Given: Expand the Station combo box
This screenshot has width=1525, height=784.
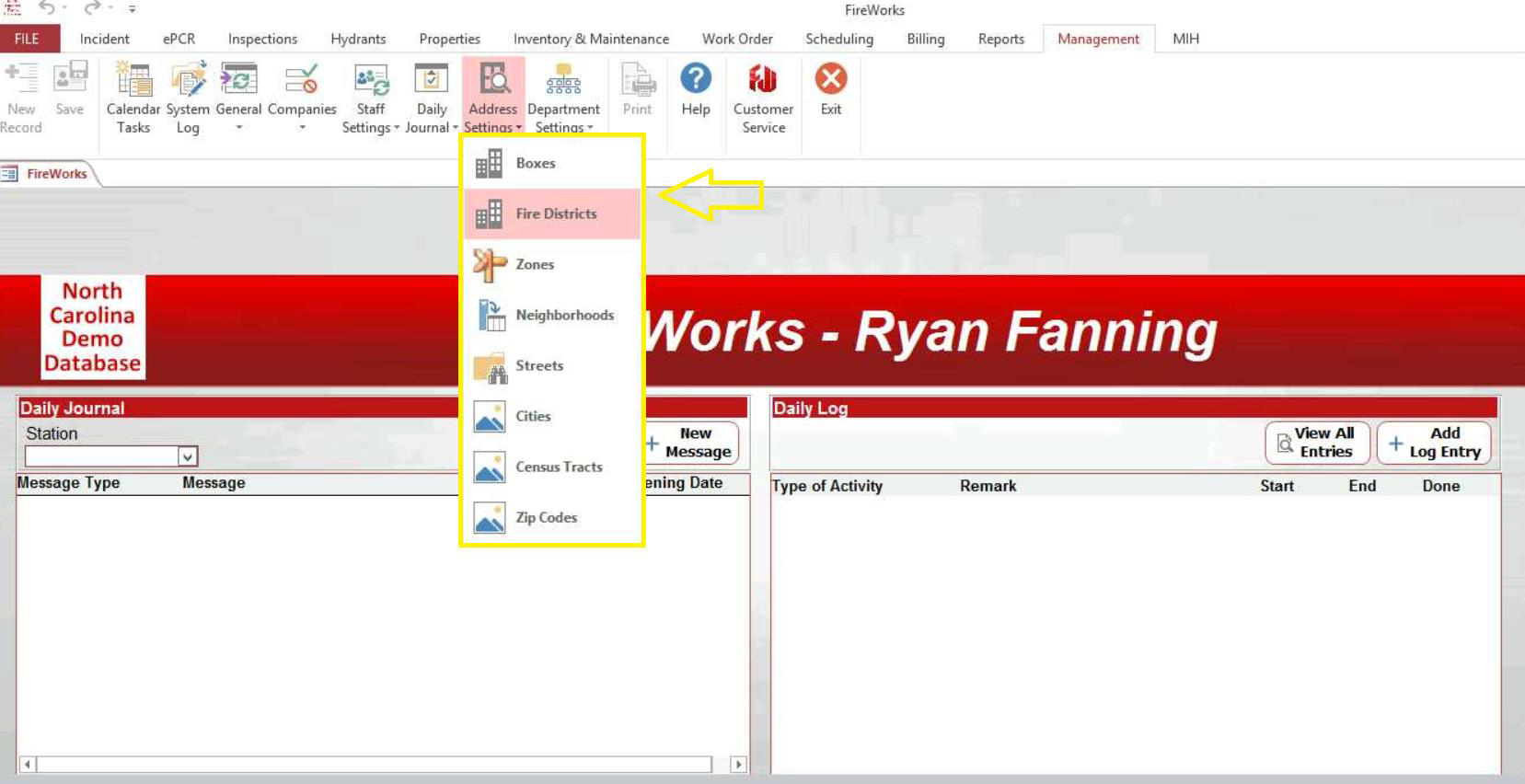Looking at the screenshot, I should click(x=187, y=456).
